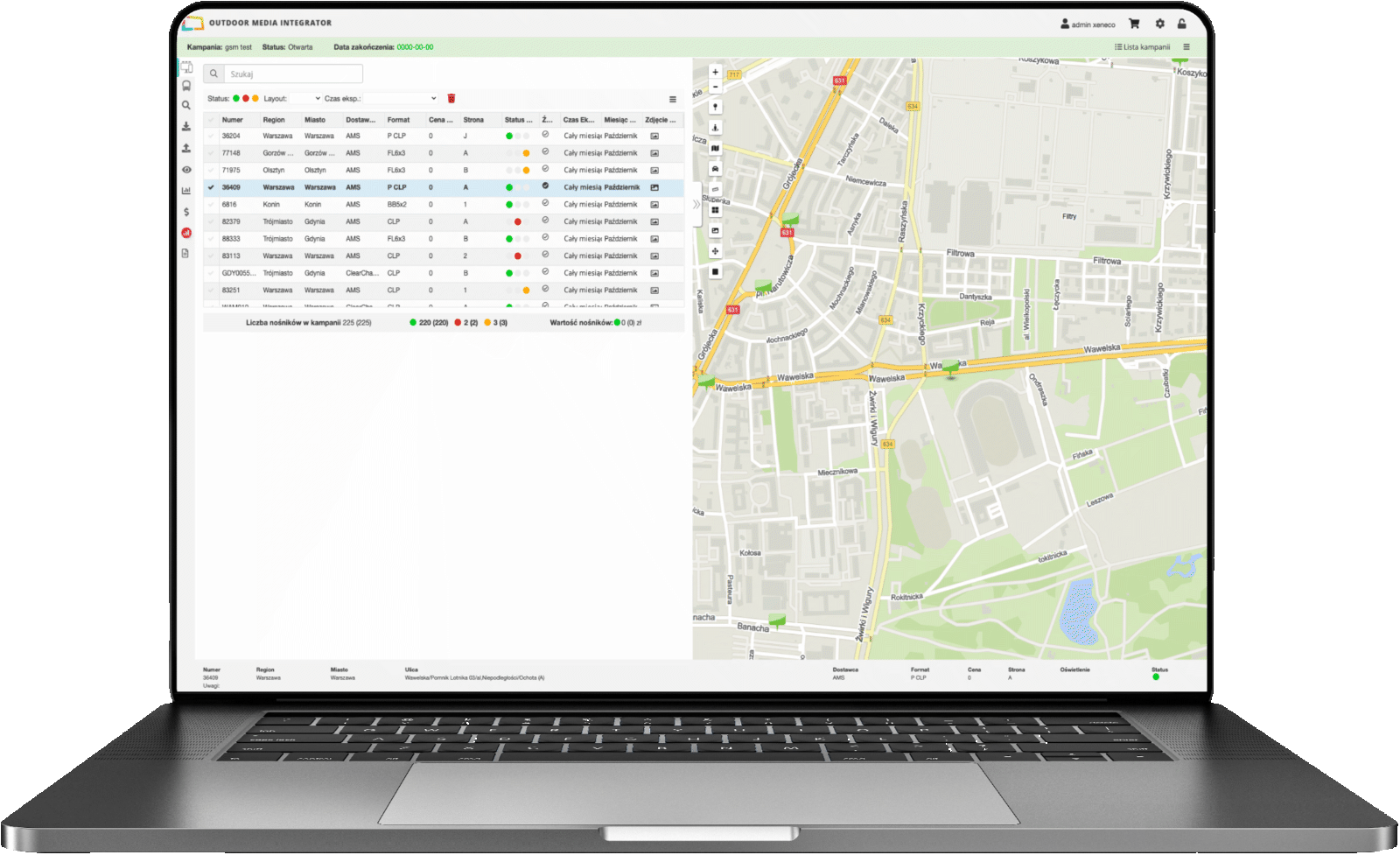The image size is (1400, 855).
Task: Expand the panel with double chevron handle
Action: point(696,204)
